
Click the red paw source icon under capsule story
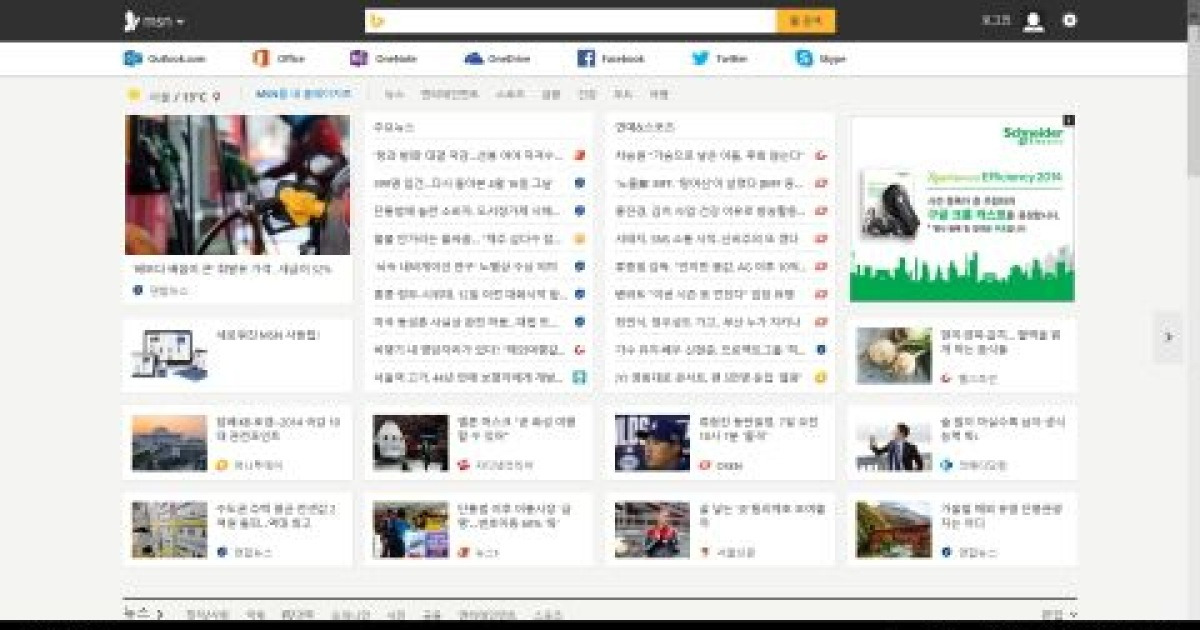tap(463, 465)
